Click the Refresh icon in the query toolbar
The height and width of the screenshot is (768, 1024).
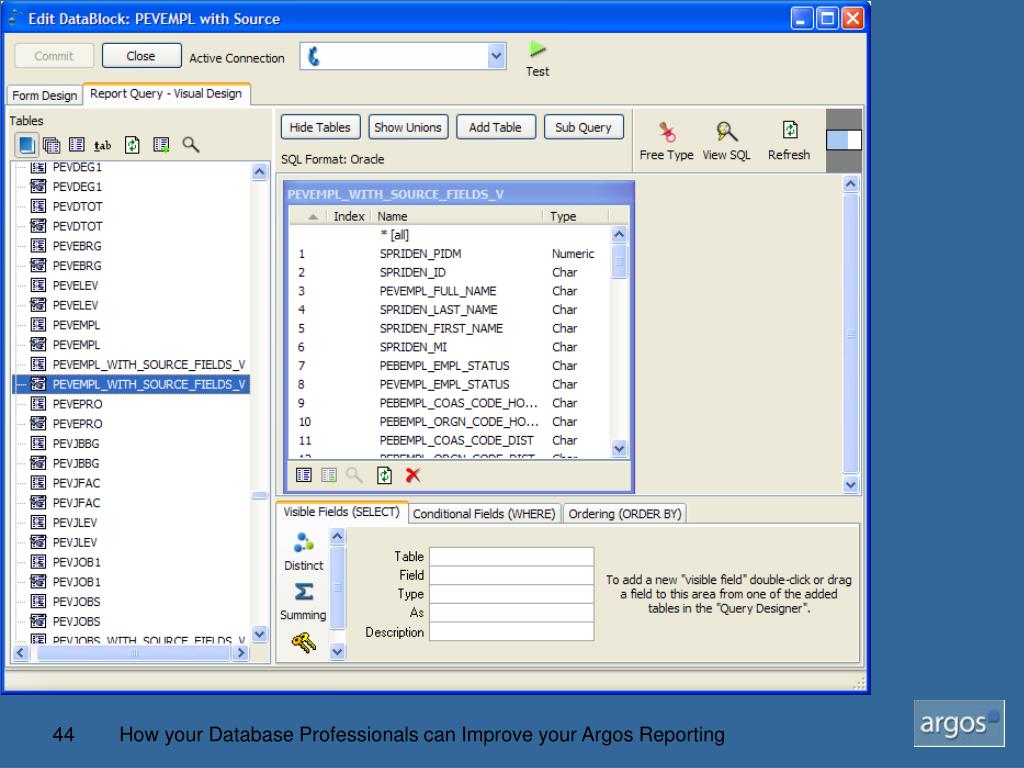point(790,130)
